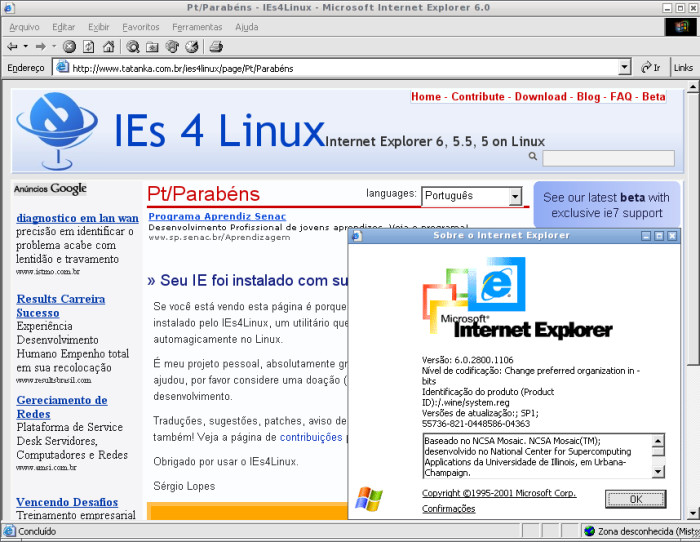700x542 pixels.
Task: Click down arrow of the NCSA Mosaic credits box
Action: 658,471
